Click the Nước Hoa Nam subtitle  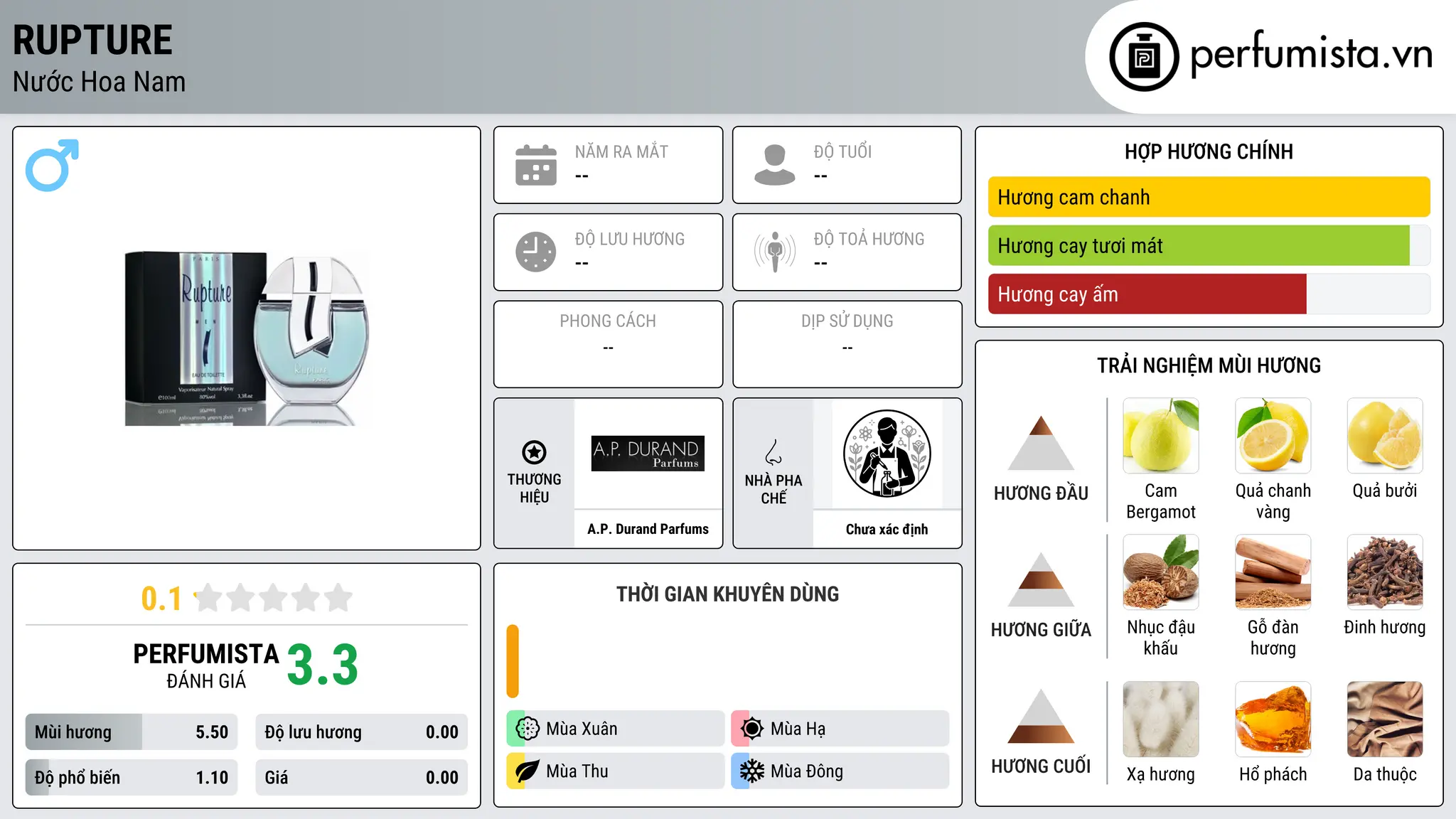point(100,82)
